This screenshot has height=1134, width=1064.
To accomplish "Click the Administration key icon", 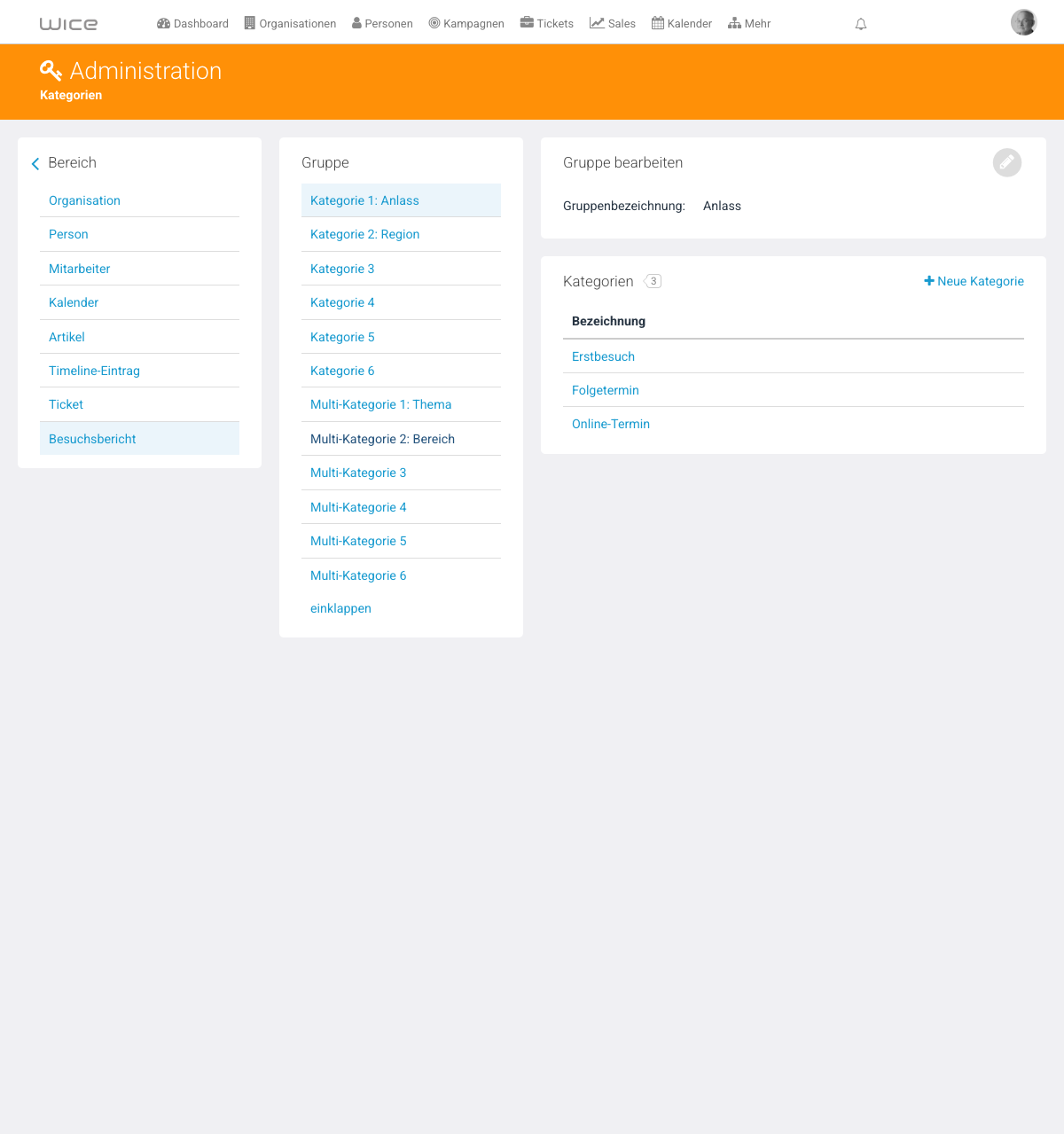I will tap(51, 70).
